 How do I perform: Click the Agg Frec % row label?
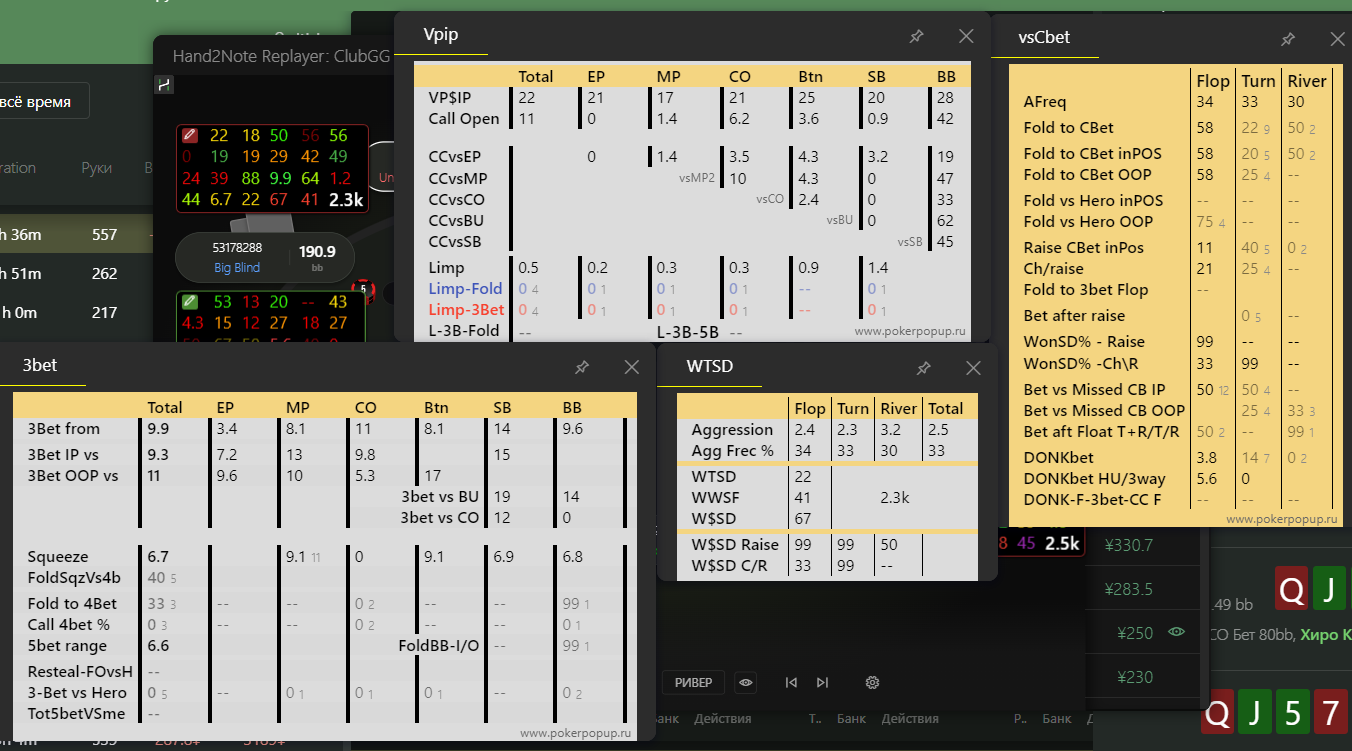(733, 451)
